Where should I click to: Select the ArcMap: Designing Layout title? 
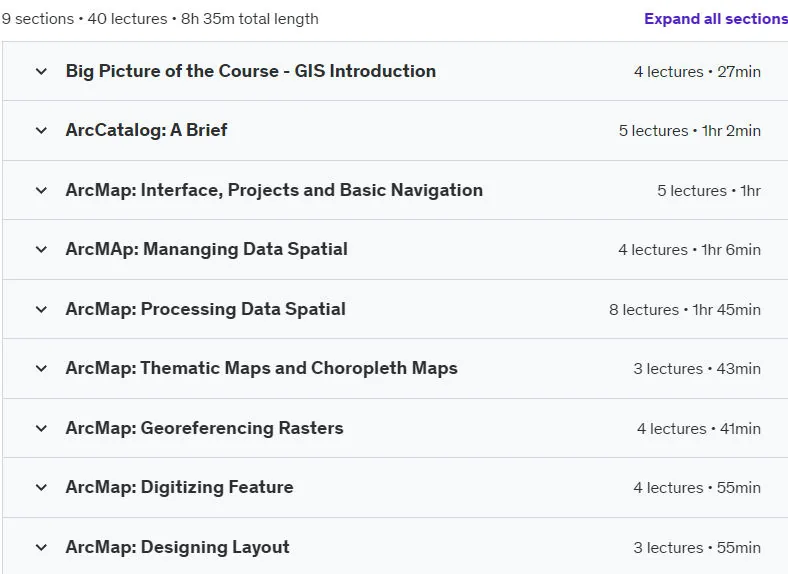pyautogui.click(x=177, y=547)
